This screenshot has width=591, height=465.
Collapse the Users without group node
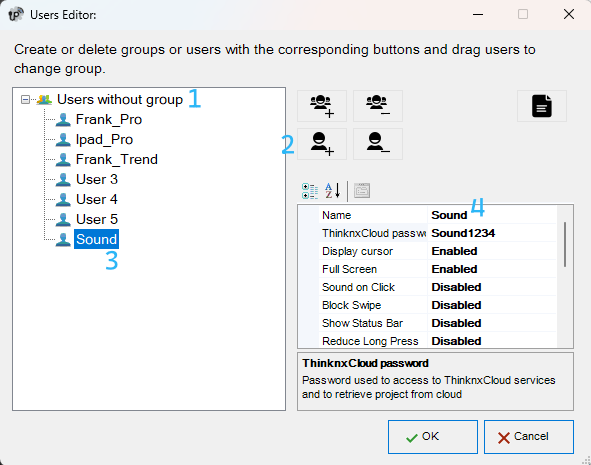(25, 99)
